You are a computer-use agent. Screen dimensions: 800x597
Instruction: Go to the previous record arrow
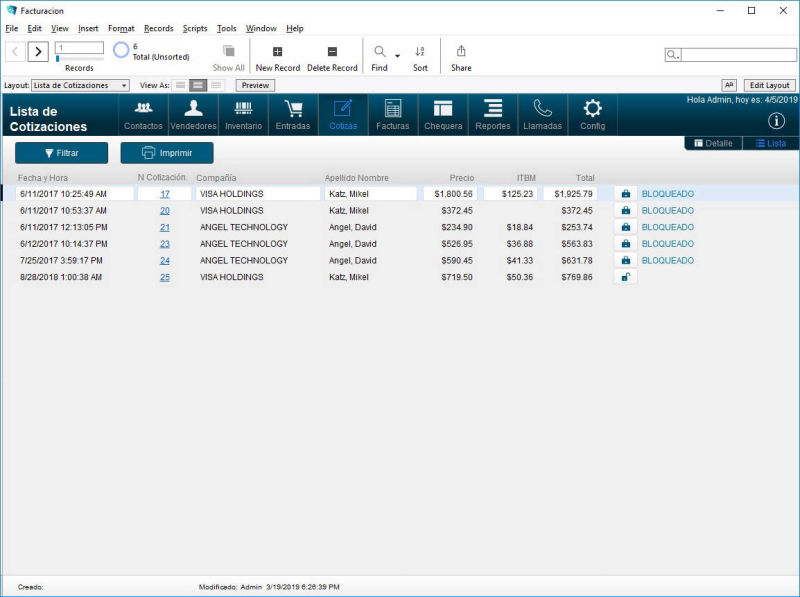15,52
